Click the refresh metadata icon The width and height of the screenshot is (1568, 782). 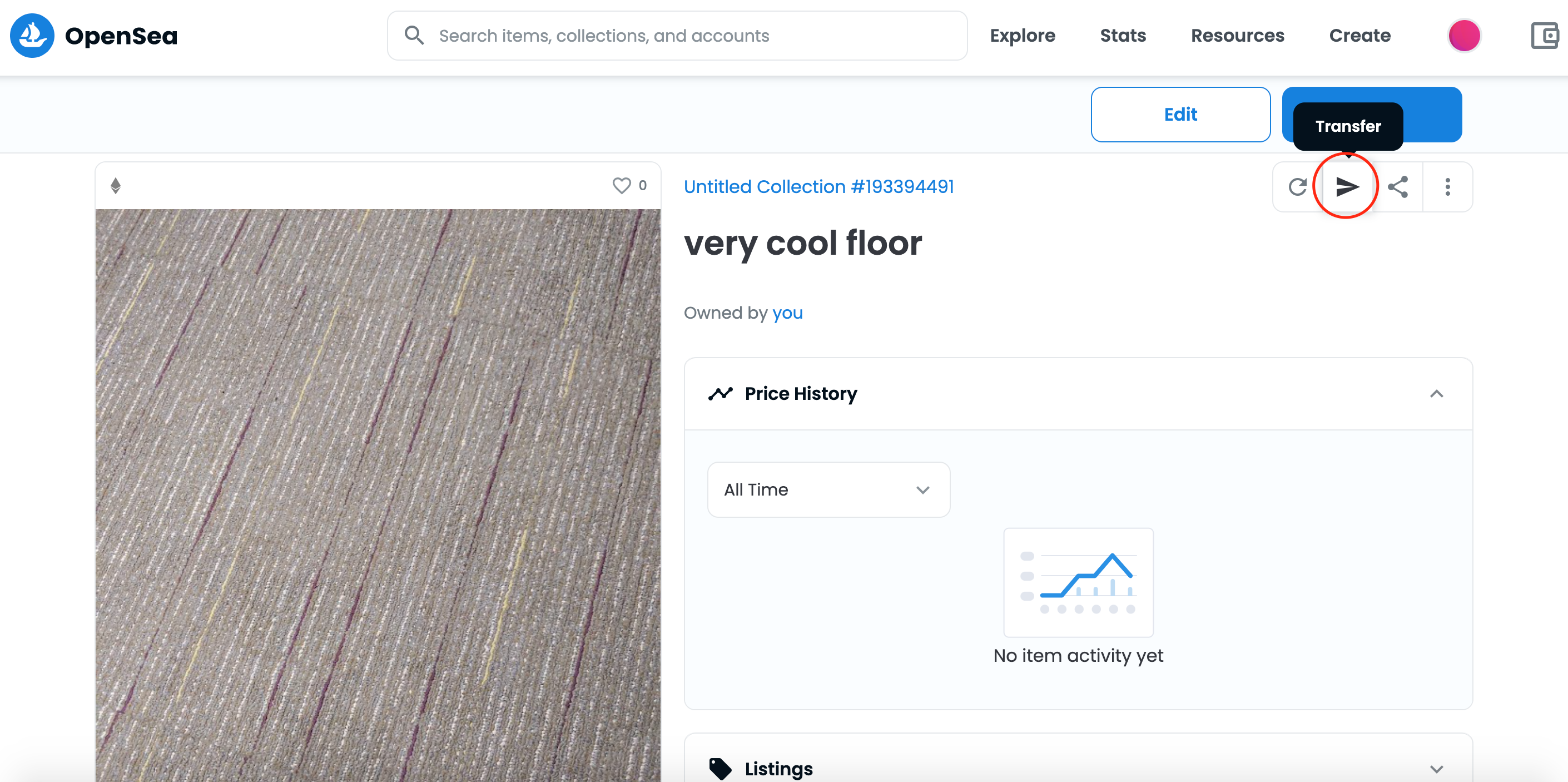click(1297, 187)
